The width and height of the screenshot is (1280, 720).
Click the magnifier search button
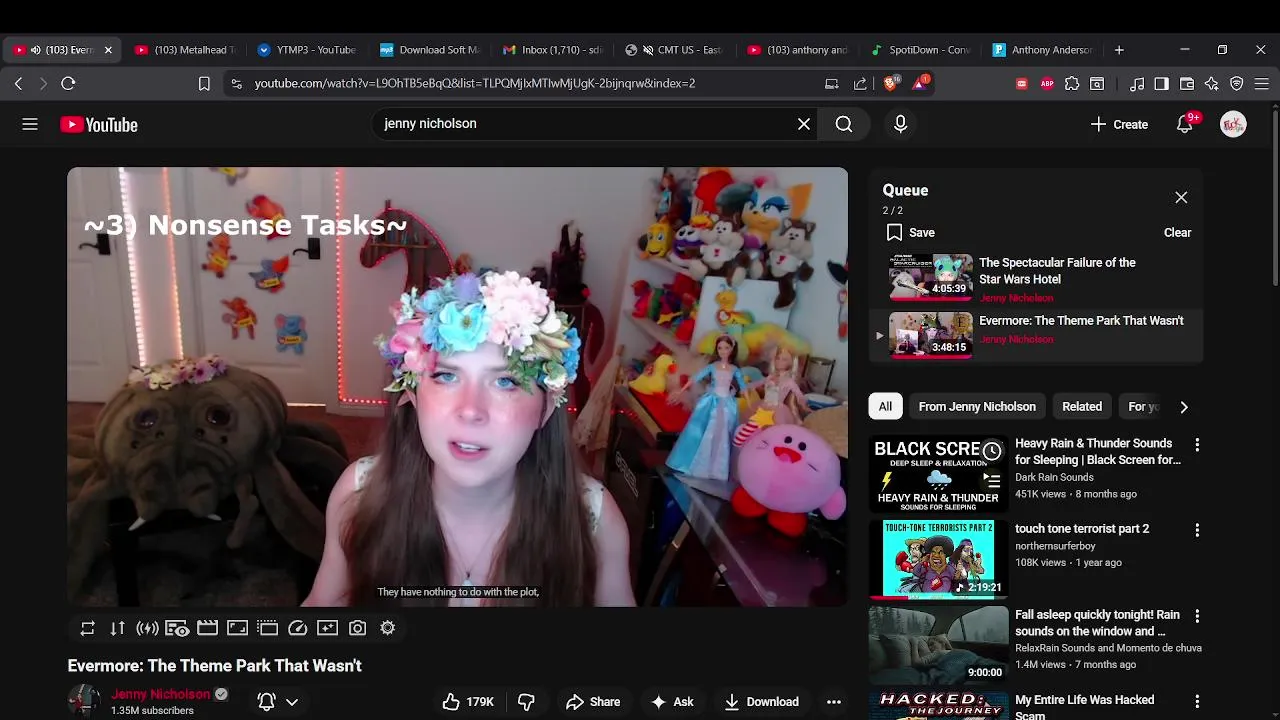click(844, 124)
